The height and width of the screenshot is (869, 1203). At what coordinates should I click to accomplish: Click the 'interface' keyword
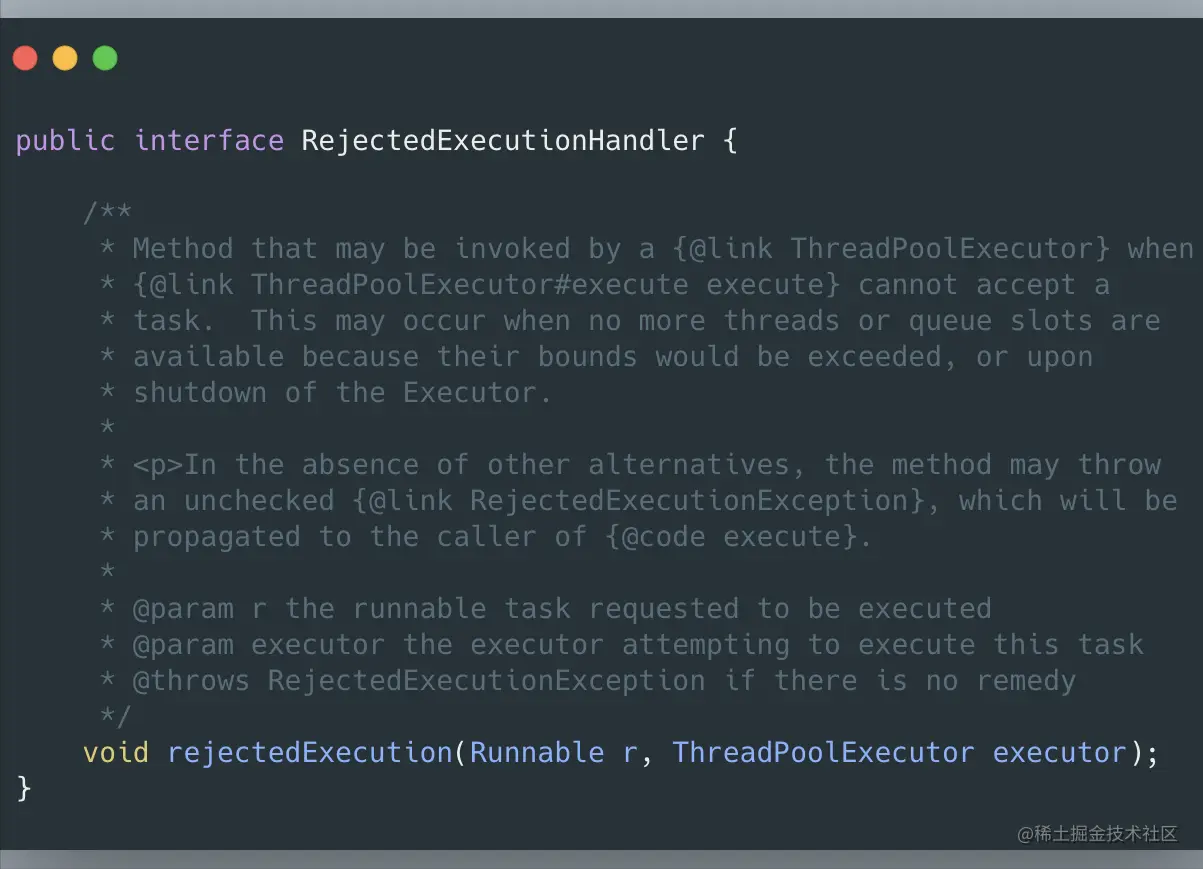pos(209,141)
